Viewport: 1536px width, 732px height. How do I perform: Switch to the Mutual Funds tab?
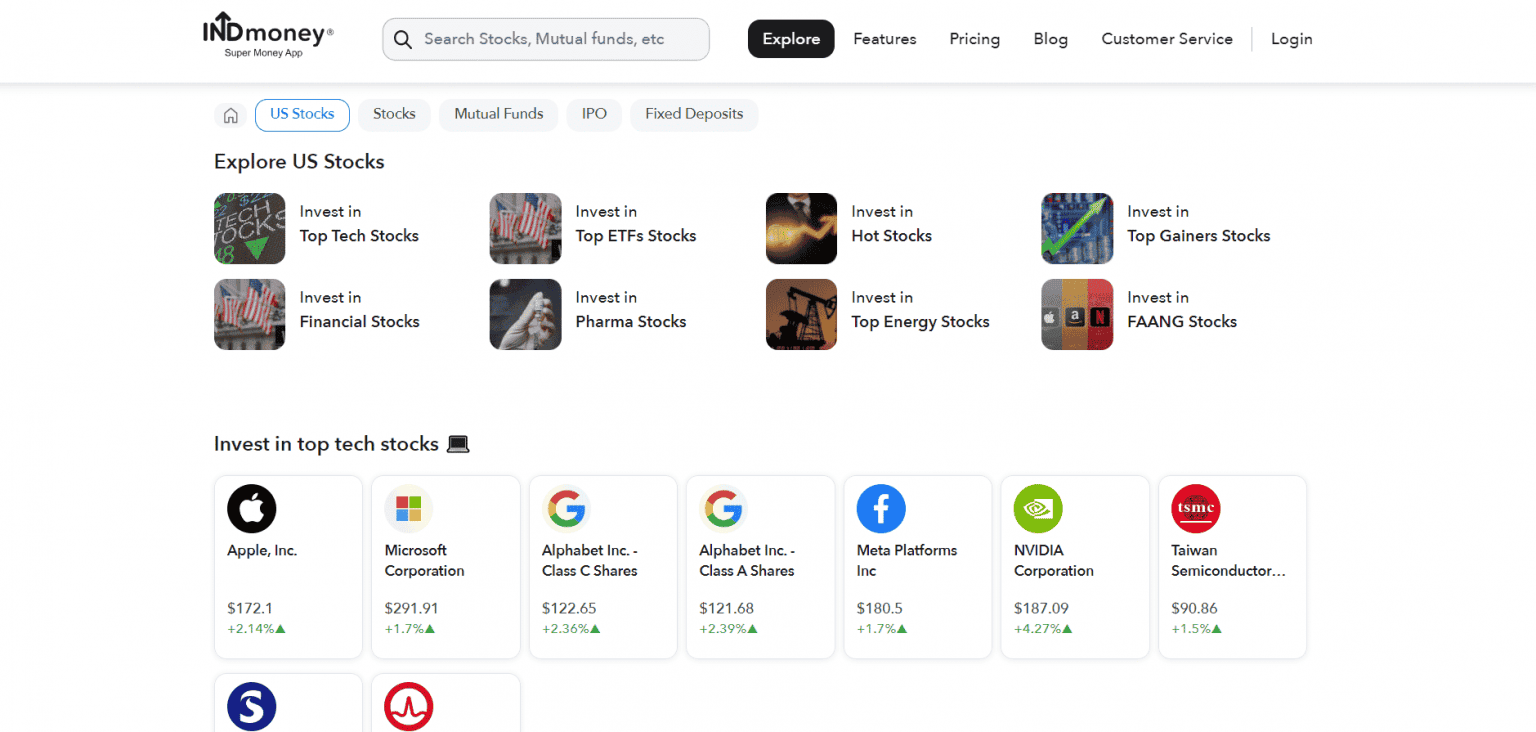[499, 114]
